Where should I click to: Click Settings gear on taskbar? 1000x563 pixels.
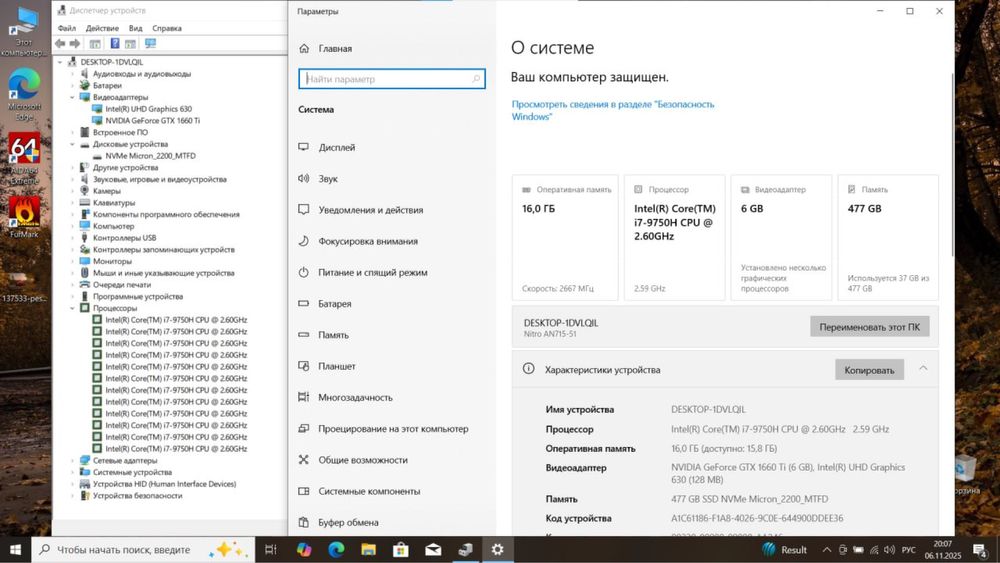click(497, 550)
